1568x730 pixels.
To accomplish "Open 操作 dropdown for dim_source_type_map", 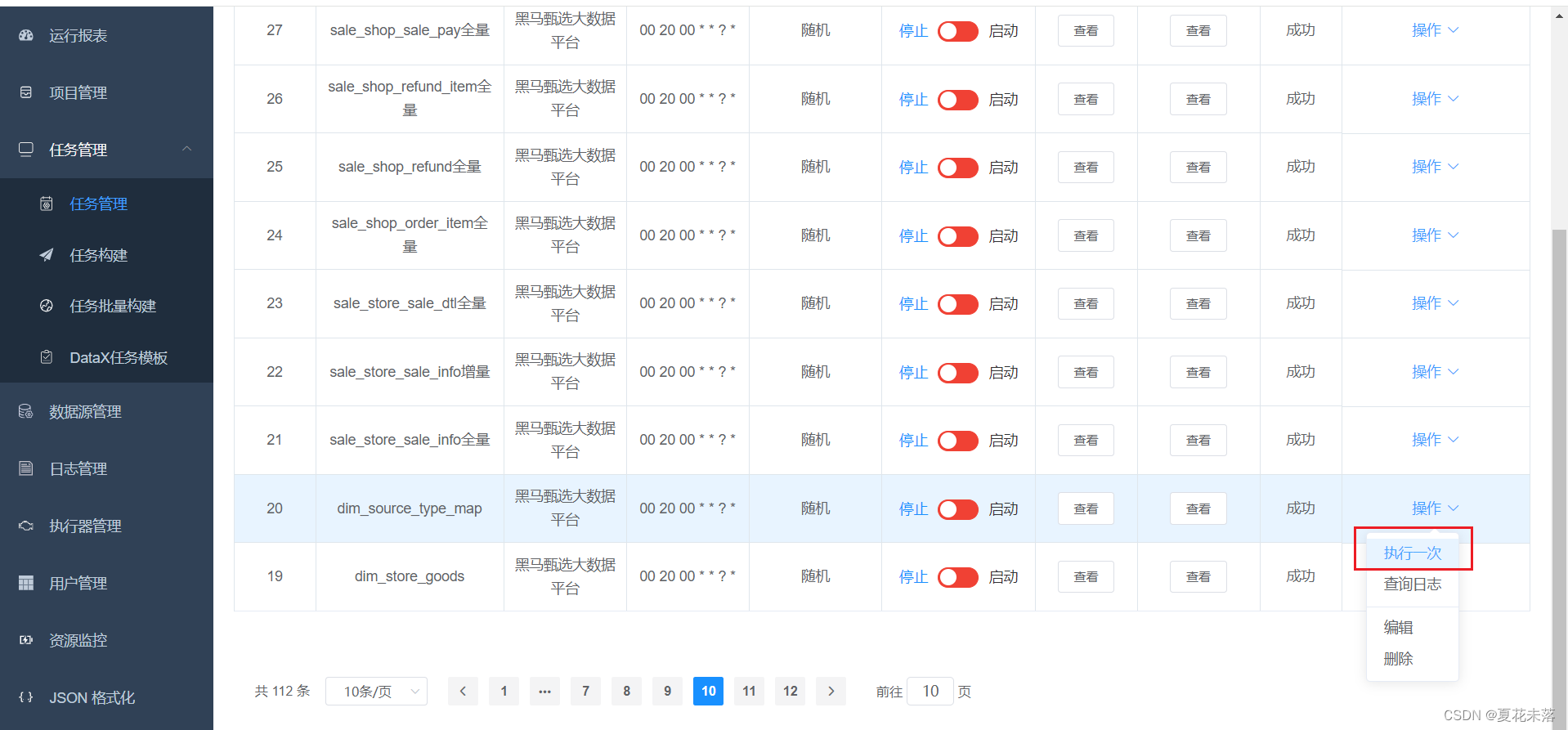I will click(x=1435, y=508).
